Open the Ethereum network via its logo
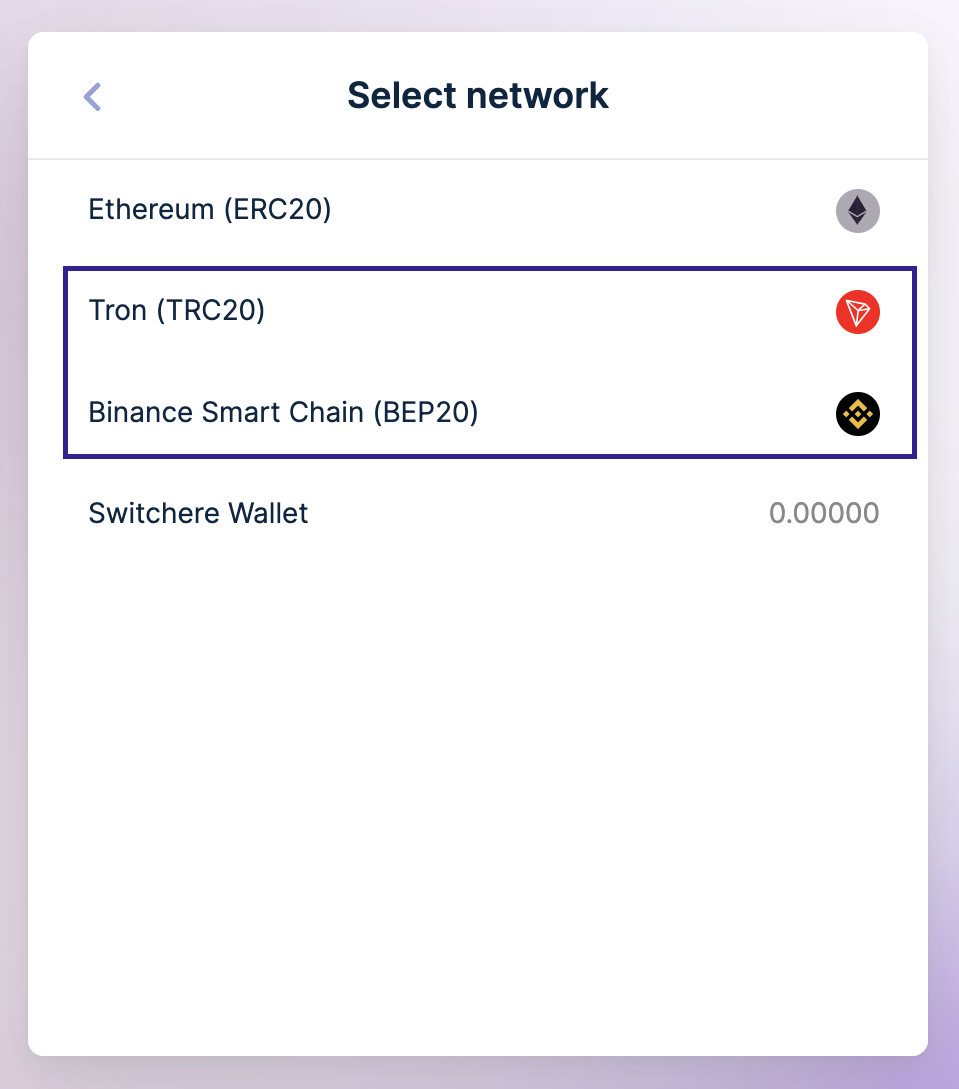 coord(857,211)
